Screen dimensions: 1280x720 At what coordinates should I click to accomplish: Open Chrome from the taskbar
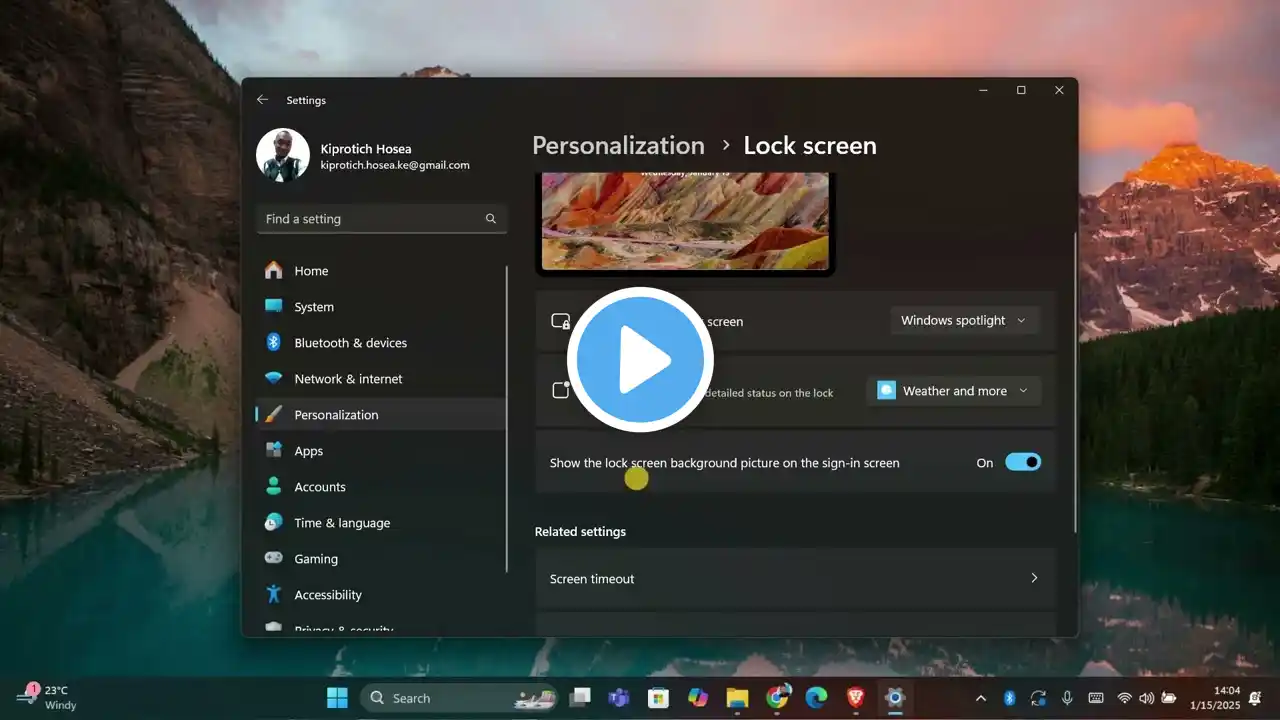click(777, 698)
